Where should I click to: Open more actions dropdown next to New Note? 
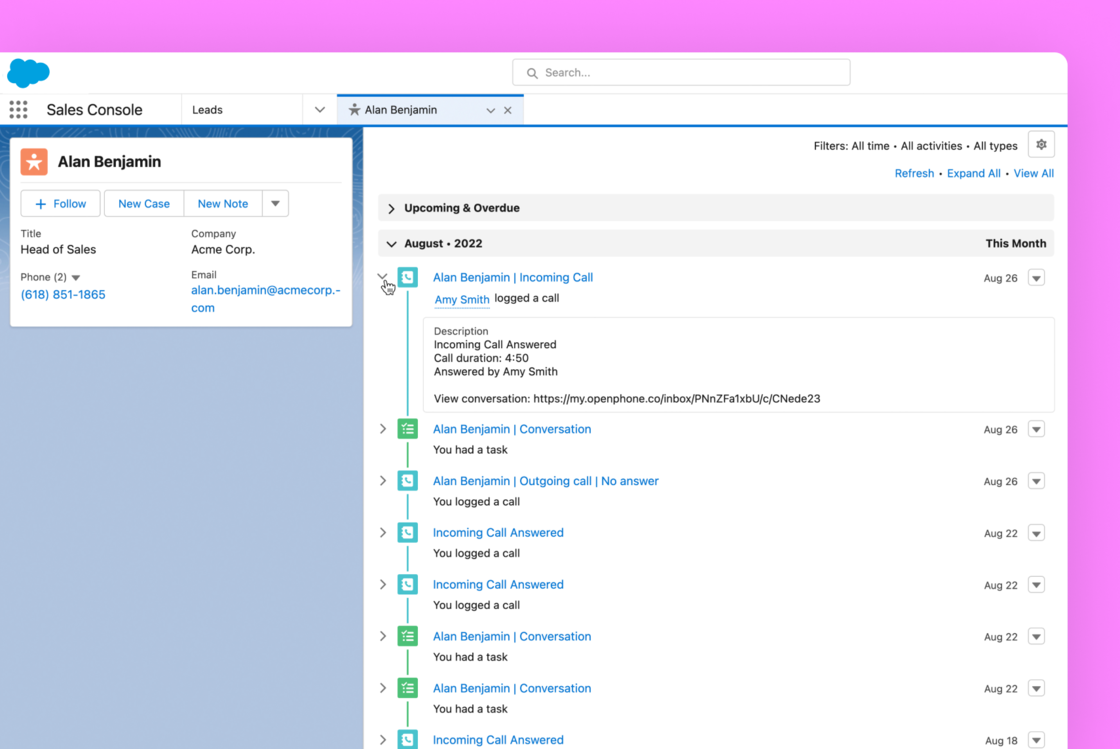tap(276, 203)
